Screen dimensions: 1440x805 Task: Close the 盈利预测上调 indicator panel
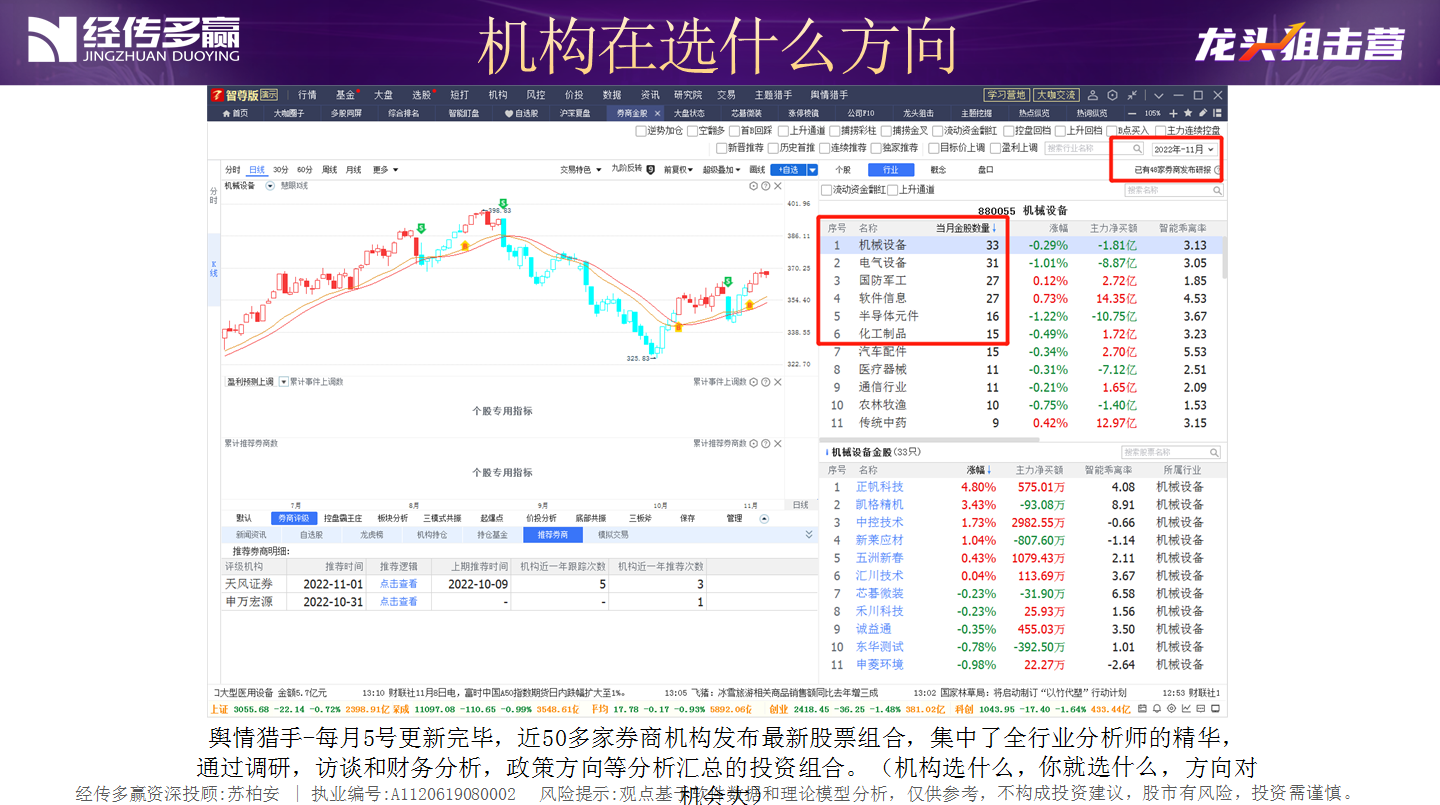tap(778, 381)
